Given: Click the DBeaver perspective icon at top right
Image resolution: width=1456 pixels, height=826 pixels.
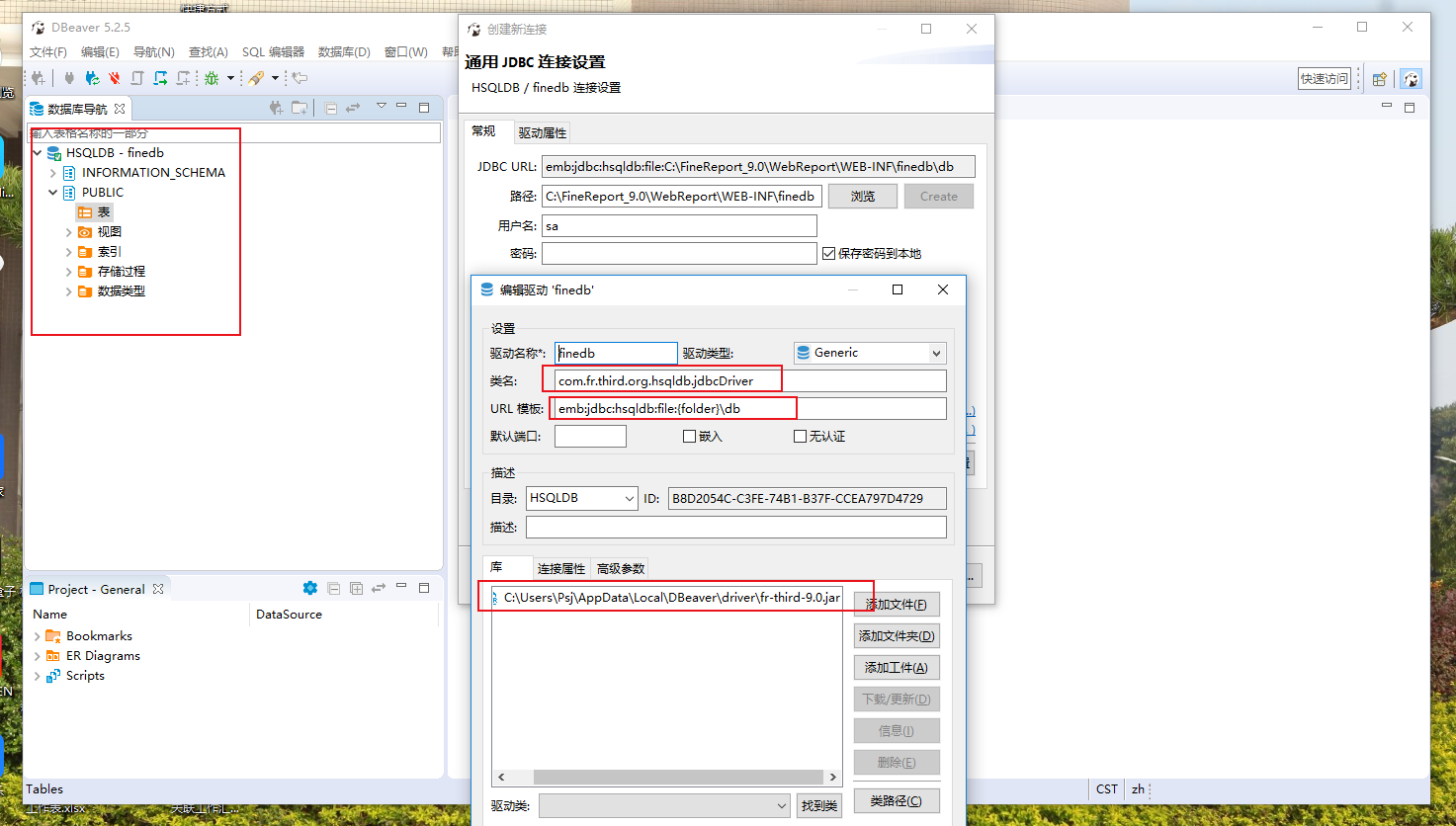Looking at the screenshot, I should pos(1411,79).
